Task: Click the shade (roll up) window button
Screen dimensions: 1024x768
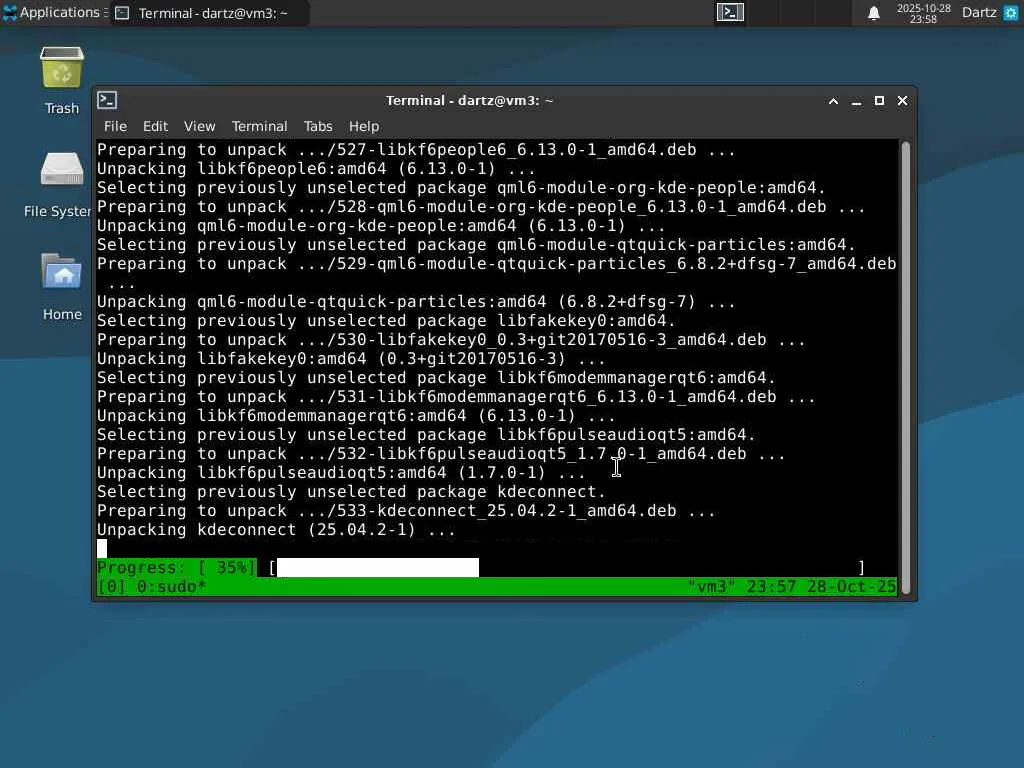Action: coord(833,101)
